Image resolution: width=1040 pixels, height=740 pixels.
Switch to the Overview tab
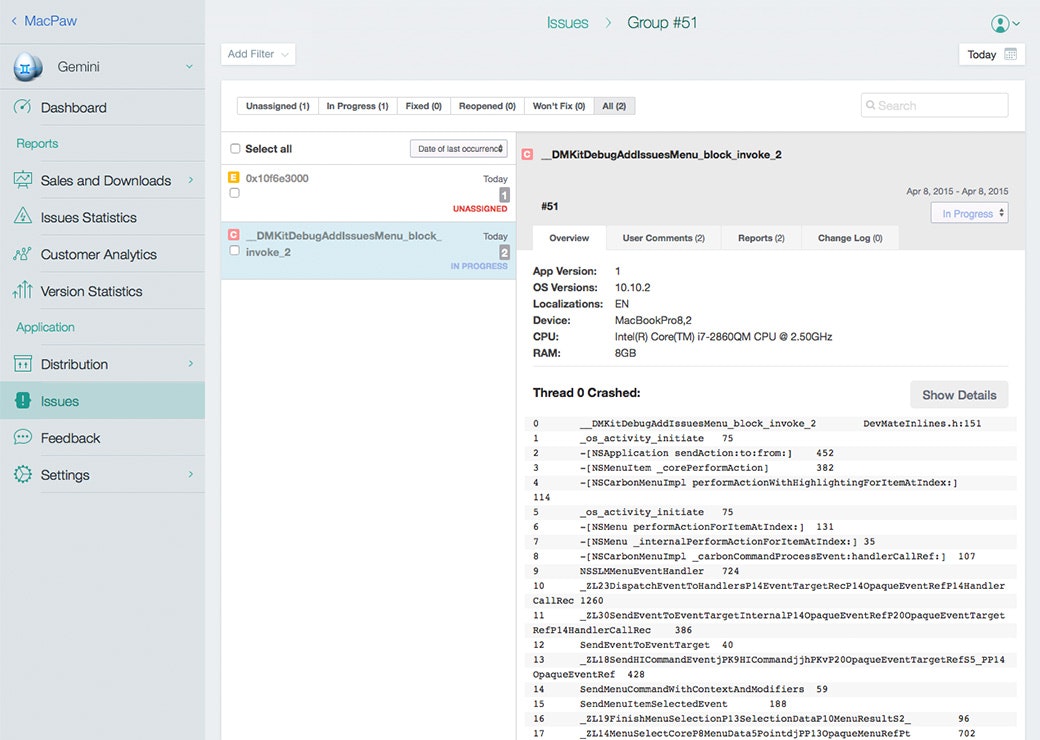tap(569, 238)
